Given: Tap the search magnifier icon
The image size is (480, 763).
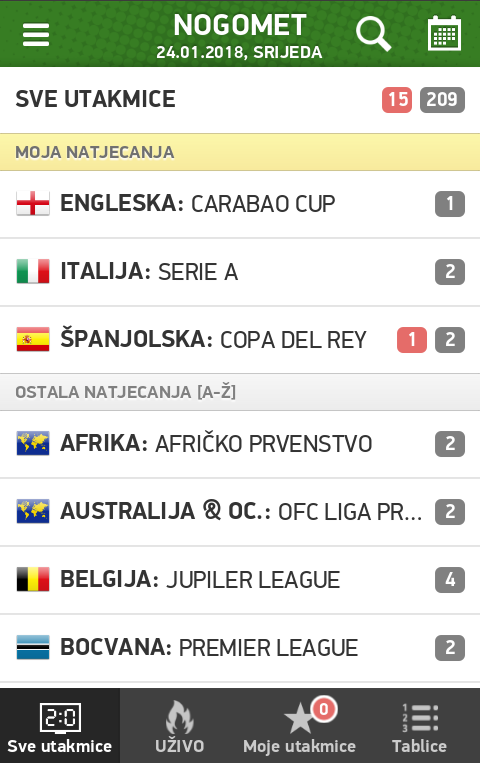Looking at the screenshot, I should (x=373, y=34).
